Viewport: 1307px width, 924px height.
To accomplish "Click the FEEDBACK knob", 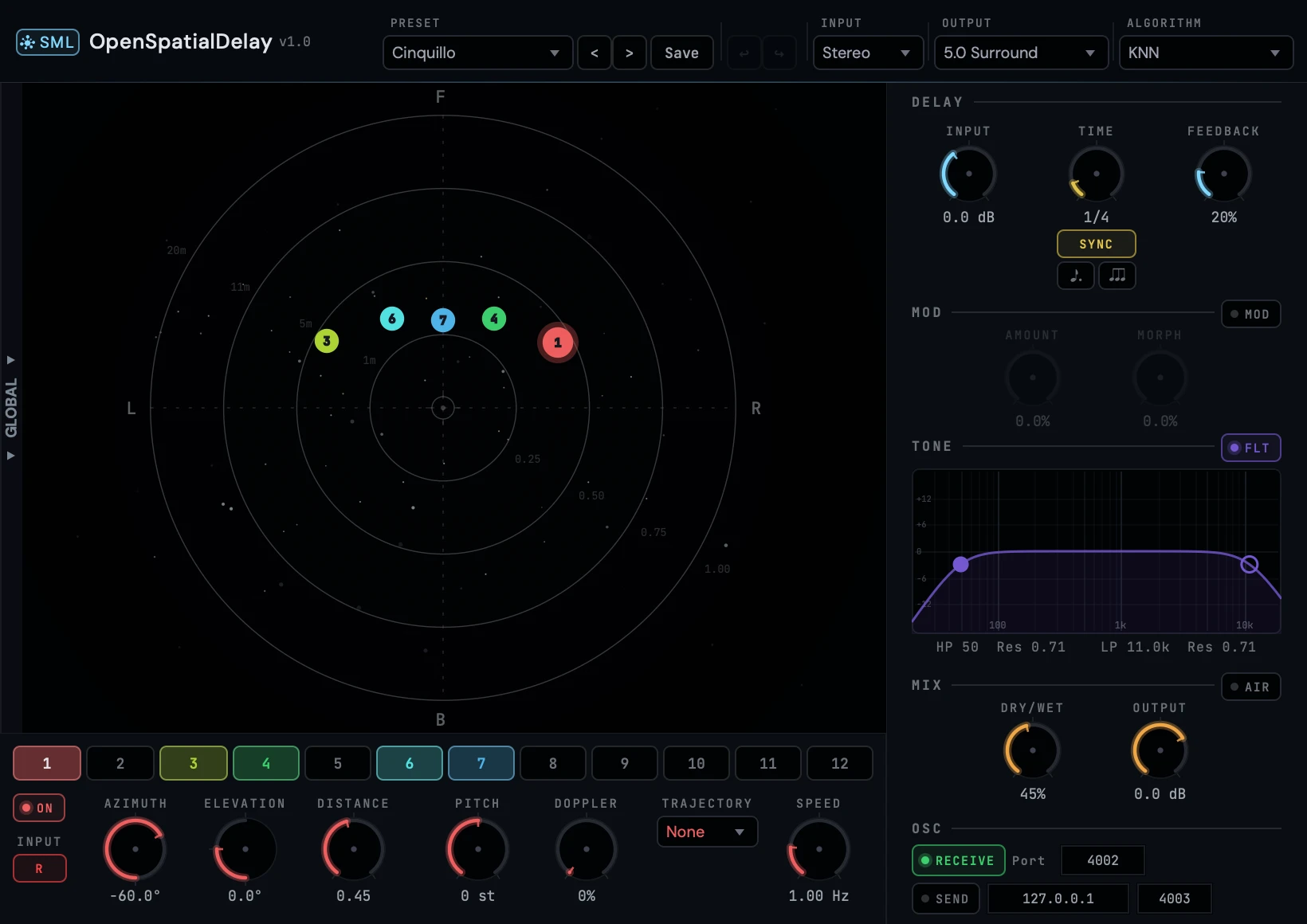I will click(x=1224, y=174).
